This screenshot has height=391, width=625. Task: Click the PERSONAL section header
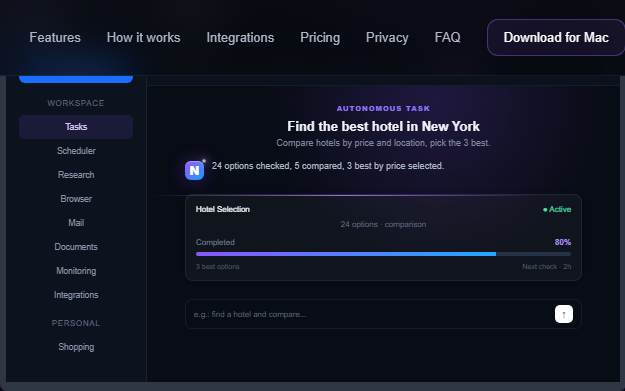click(x=76, y=323)
